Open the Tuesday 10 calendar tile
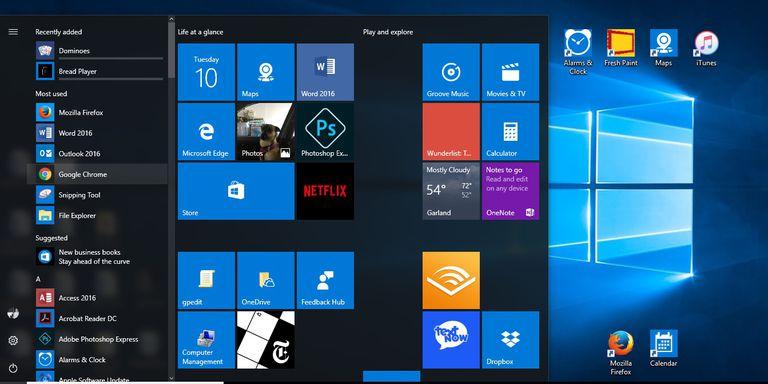The height and width of the screenshot is (384, 768). point(206,72)
